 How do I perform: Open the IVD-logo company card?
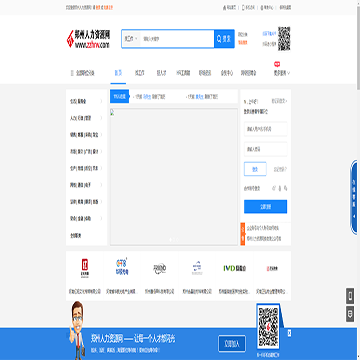tap(235, 276)
